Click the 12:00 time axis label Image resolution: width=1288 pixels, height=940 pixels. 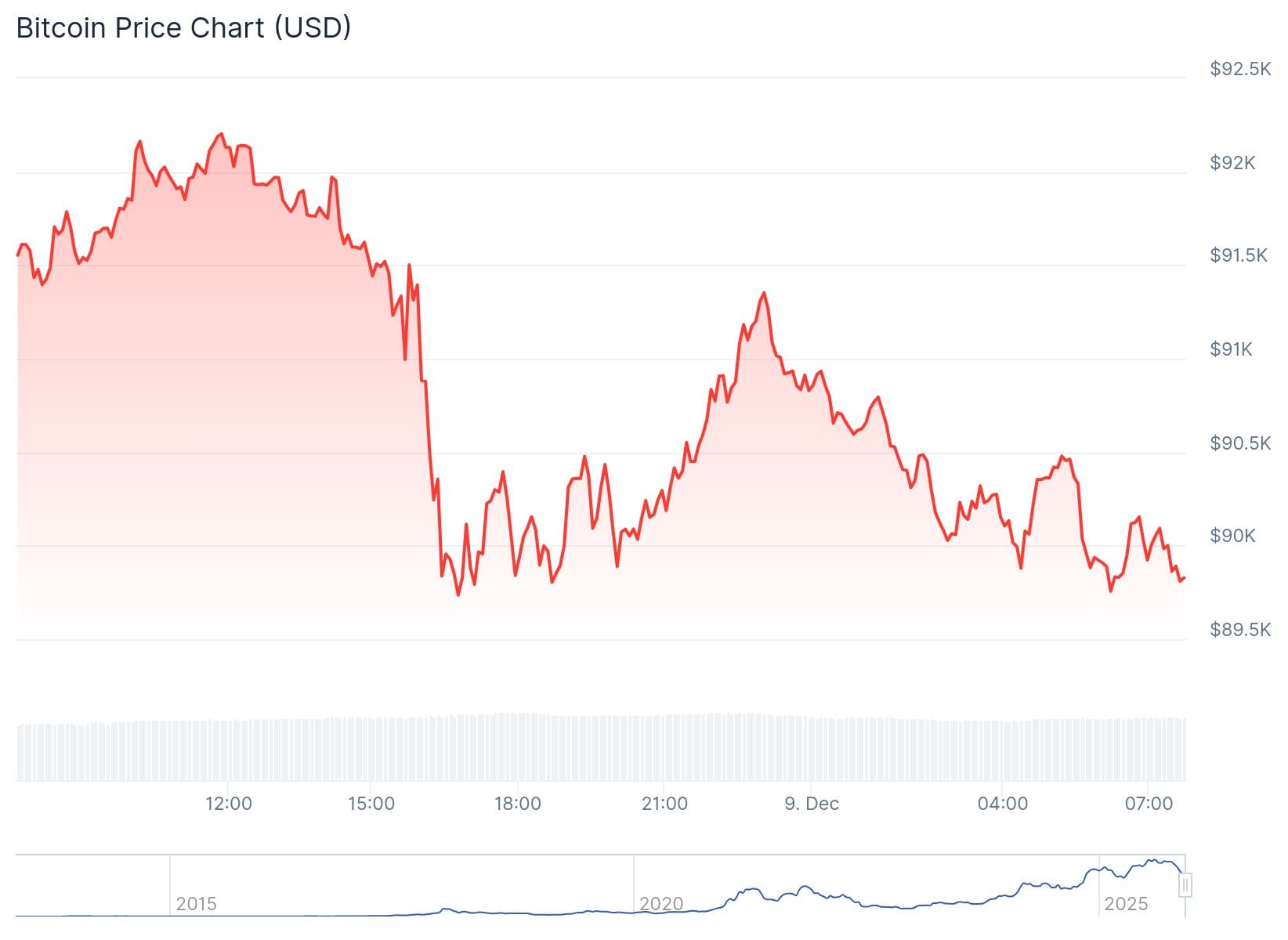(228, 804)
